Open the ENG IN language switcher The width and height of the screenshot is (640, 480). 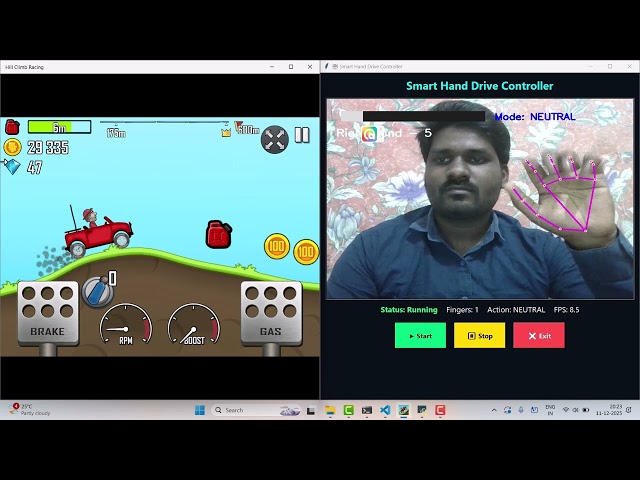[550, 410]
